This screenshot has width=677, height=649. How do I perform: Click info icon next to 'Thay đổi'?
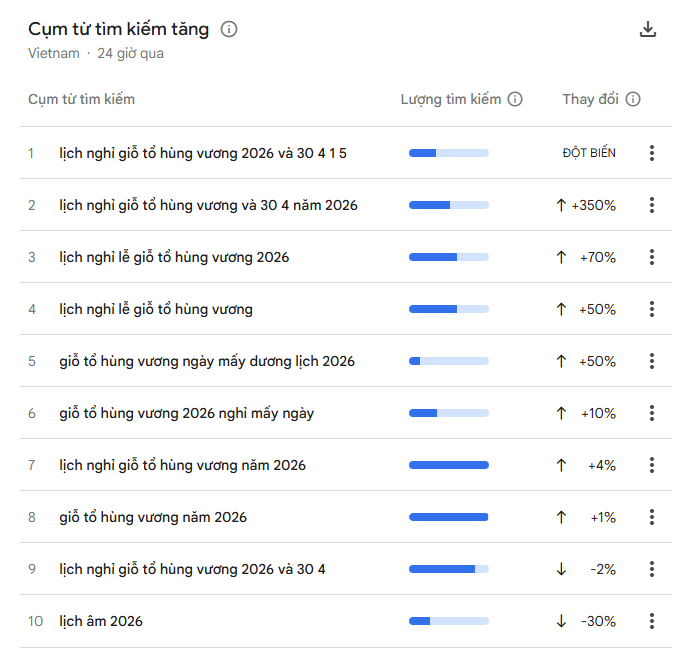click(633, 99)
